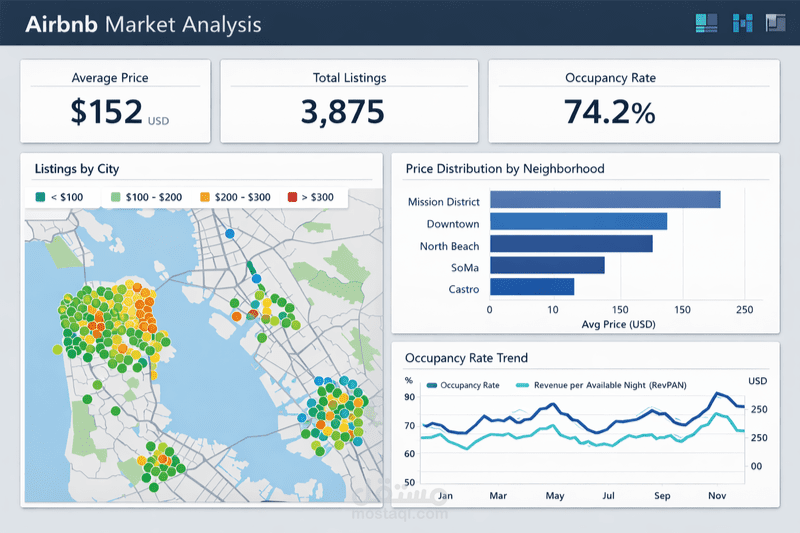Click the '> $300' legend text

(x=317, y=197)
